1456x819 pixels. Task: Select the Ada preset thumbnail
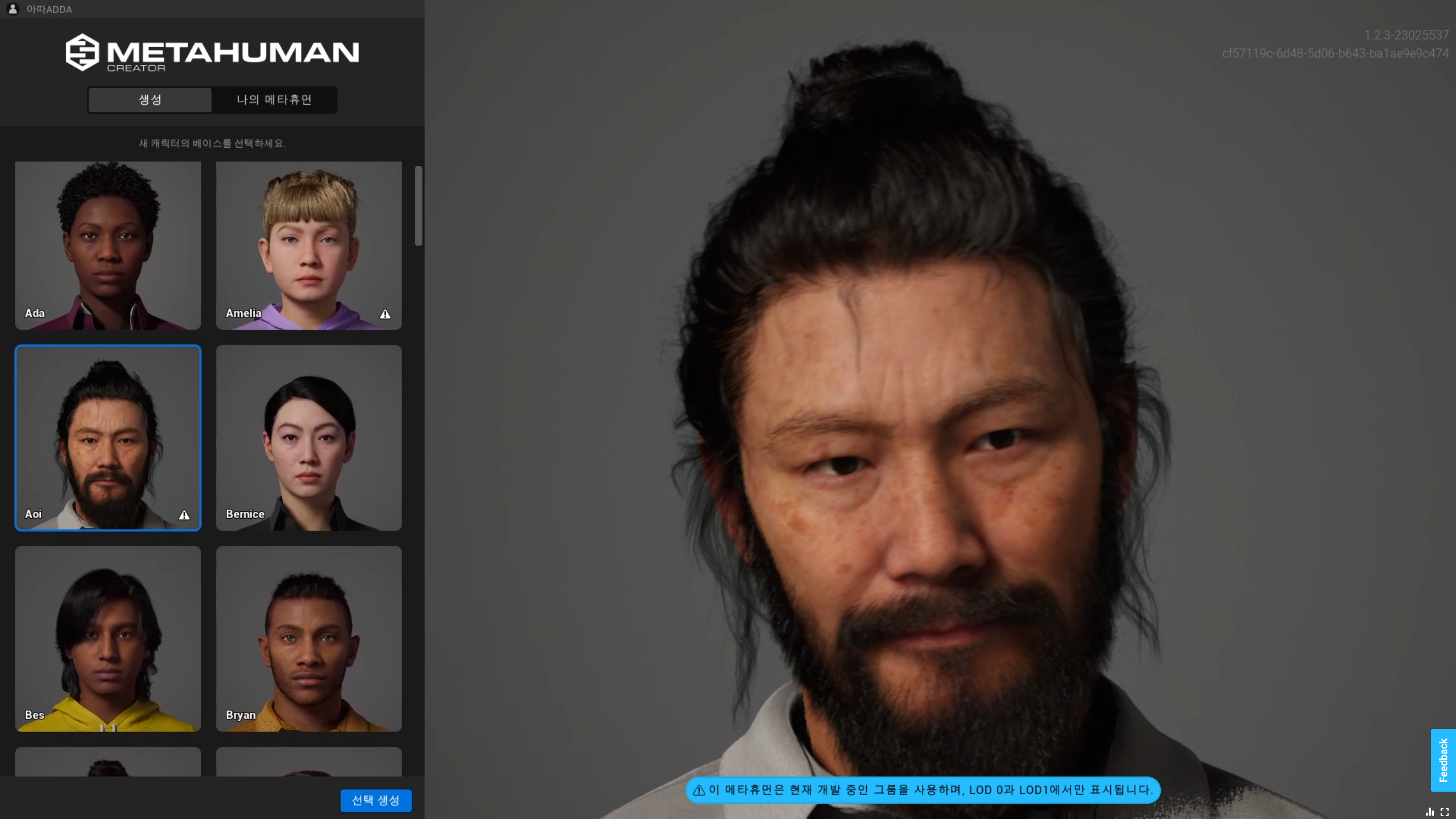tap(108, 246)
